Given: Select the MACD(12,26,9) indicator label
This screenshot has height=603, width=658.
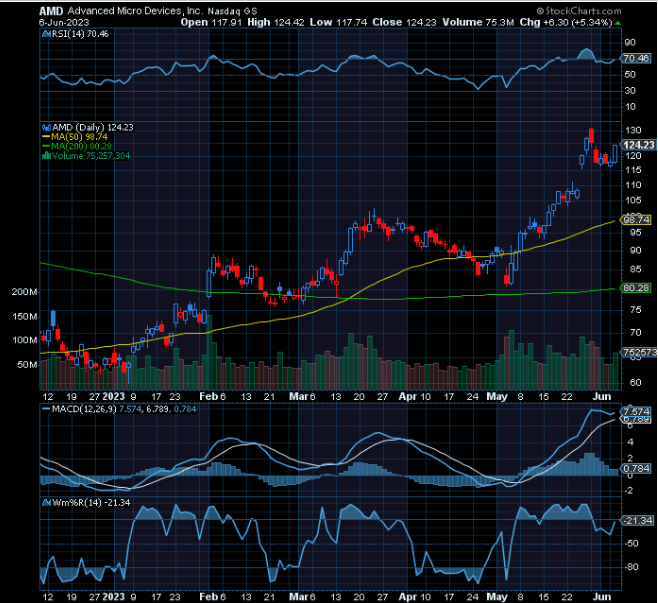Looking at the screenshot, I should coord(84,410).
